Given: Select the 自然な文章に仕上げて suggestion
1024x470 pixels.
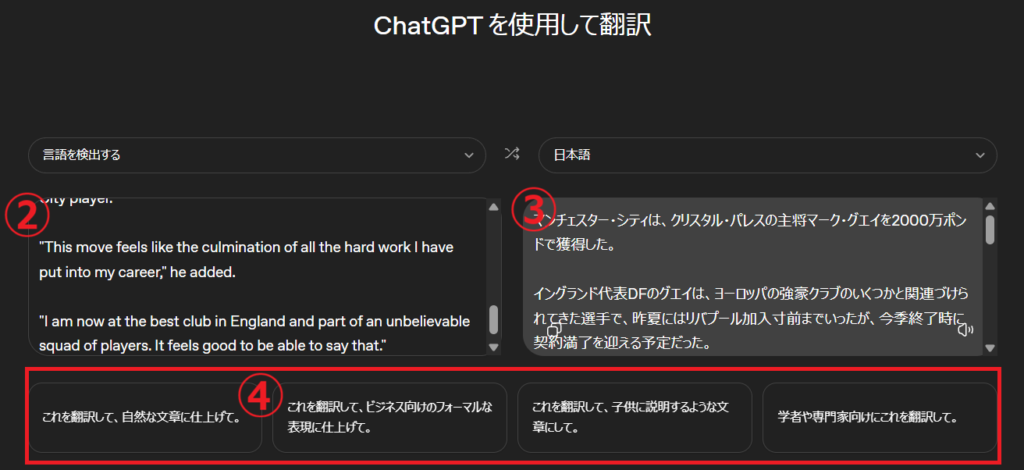Looking at the screenshot, I should tap(145, 417).
